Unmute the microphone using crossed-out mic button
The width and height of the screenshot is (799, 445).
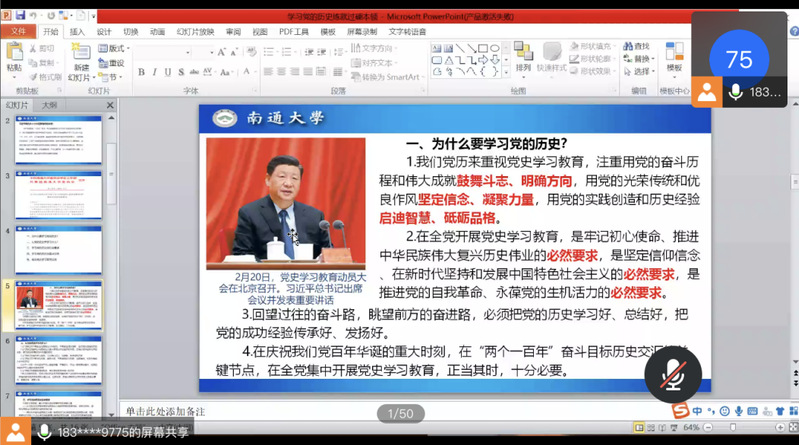(666, 374)
